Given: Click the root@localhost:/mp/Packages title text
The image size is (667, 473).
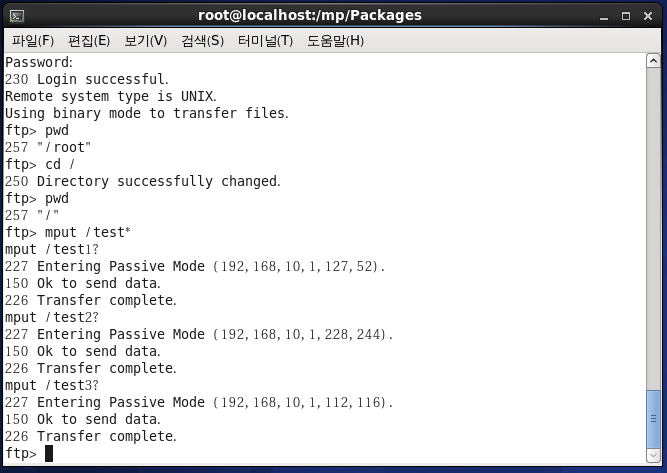Looking at the screenshot, I should [x=310, y=16].
